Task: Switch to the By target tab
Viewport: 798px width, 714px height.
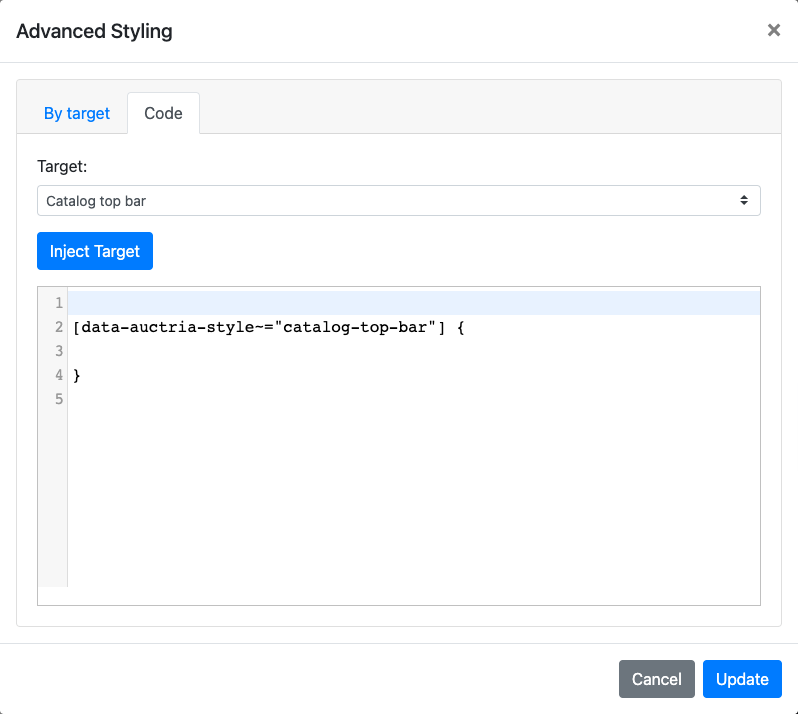Action: (77, 113)
